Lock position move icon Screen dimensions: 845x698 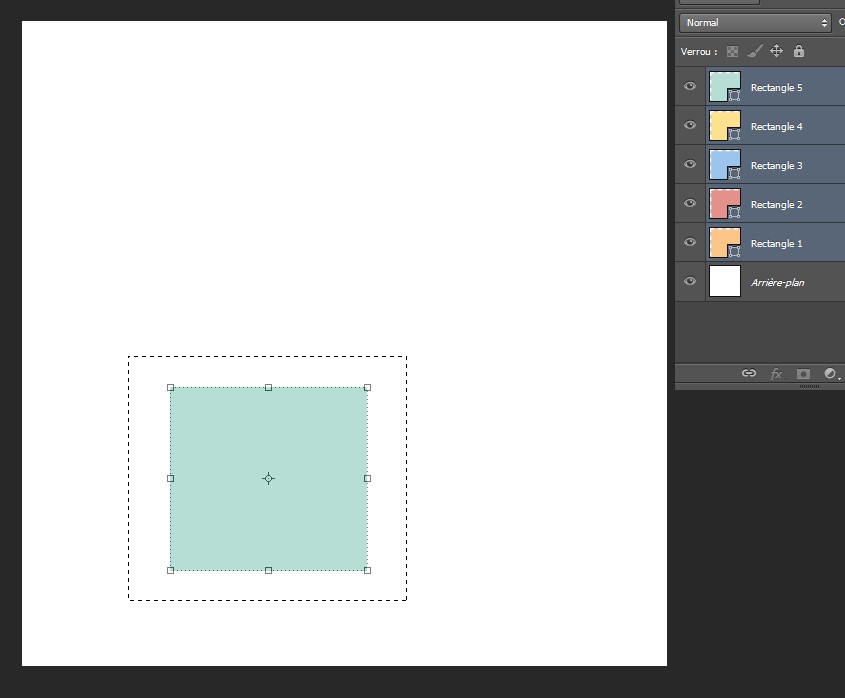click(776, 51)
